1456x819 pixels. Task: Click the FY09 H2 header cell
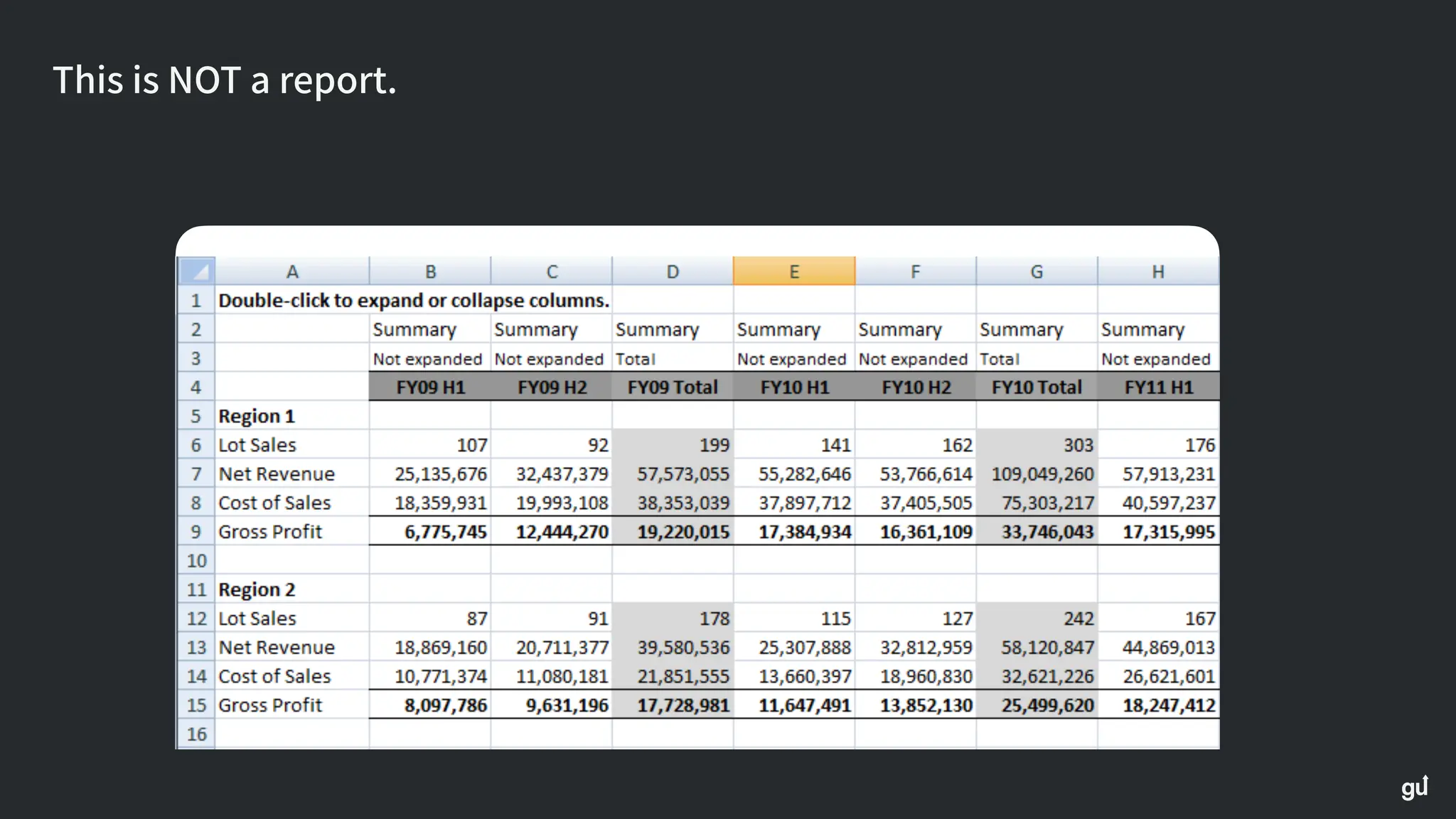pyautogui.click(x=552, y=387)
